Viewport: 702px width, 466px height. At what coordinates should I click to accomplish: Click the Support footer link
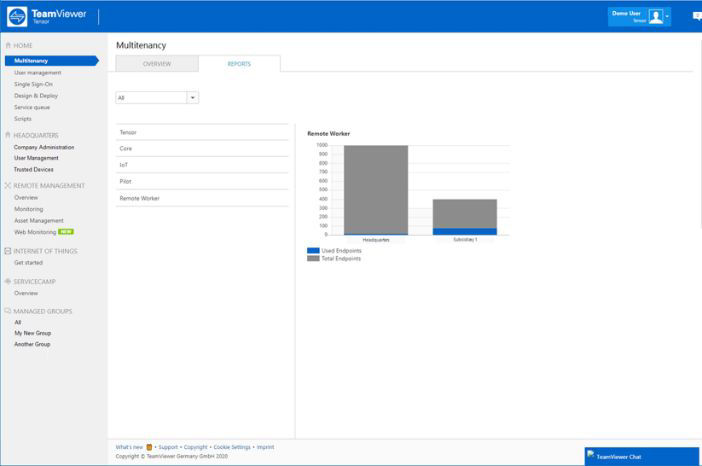click(168, 447)
